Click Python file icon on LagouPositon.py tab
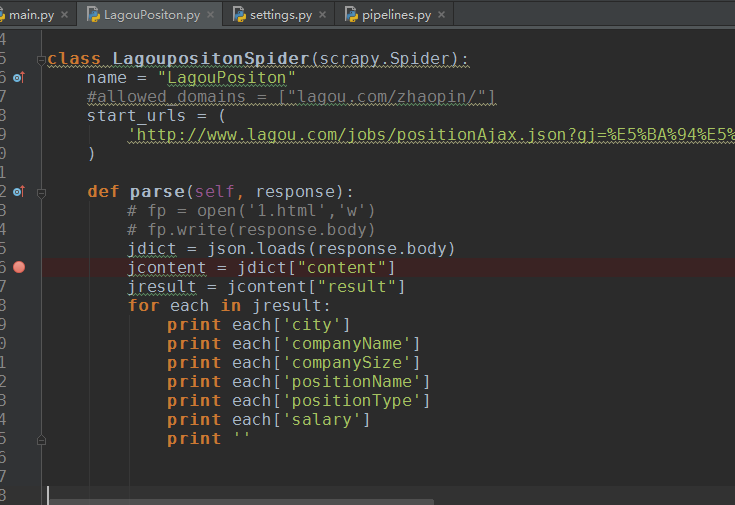This screenshot has width=735, height=505. (93, 15)
